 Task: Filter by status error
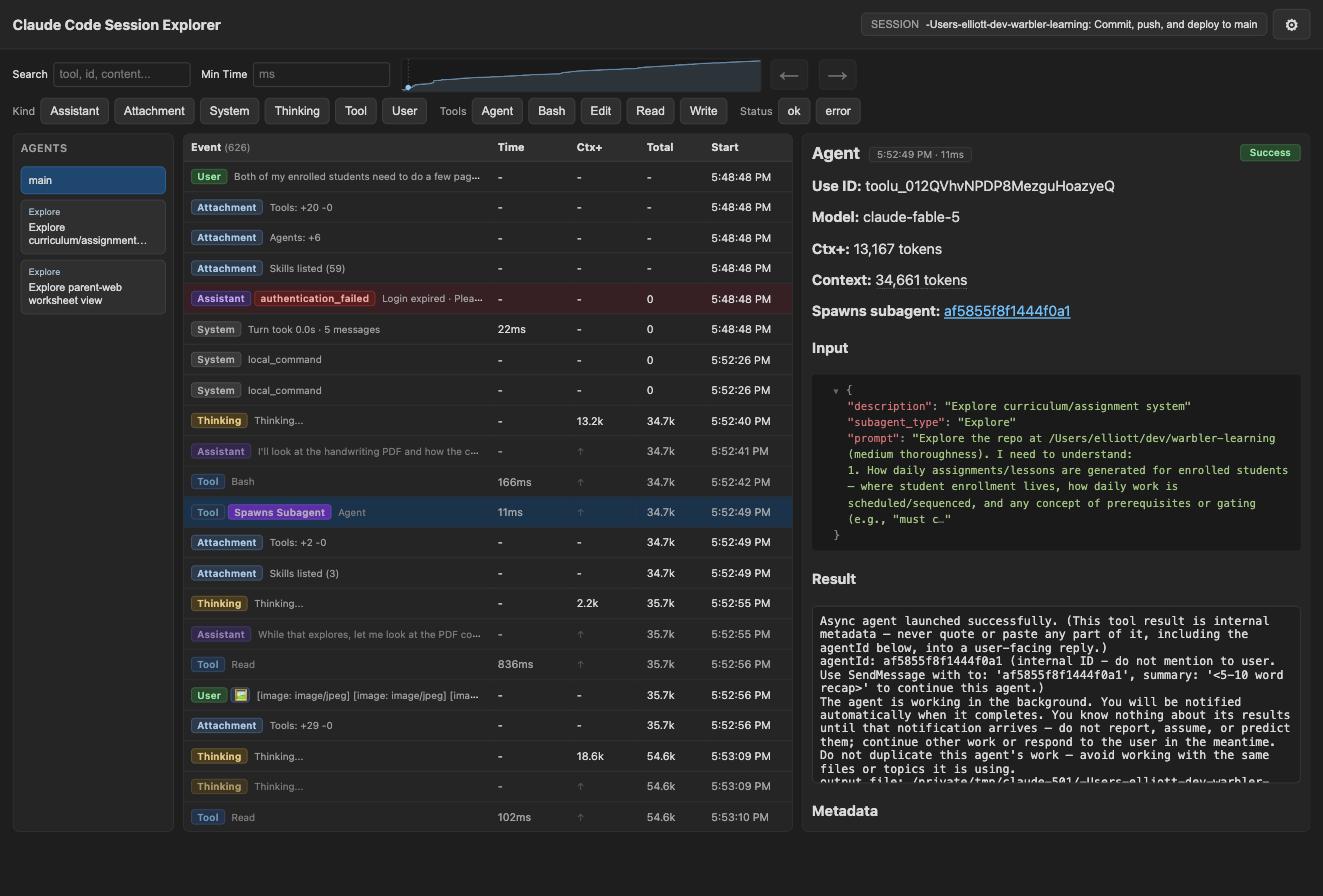coord(838,111)
